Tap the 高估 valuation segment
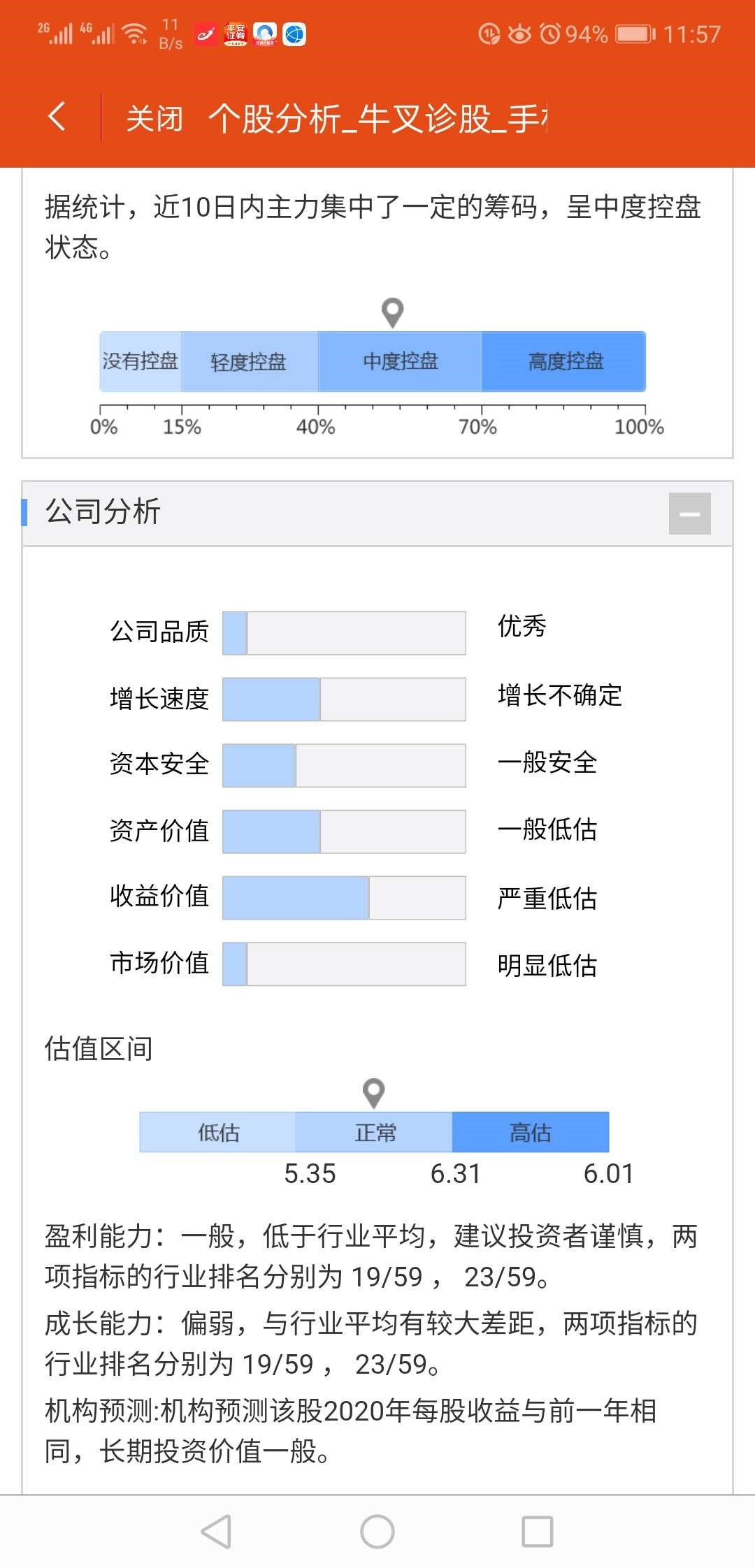 coord(531,1132)
